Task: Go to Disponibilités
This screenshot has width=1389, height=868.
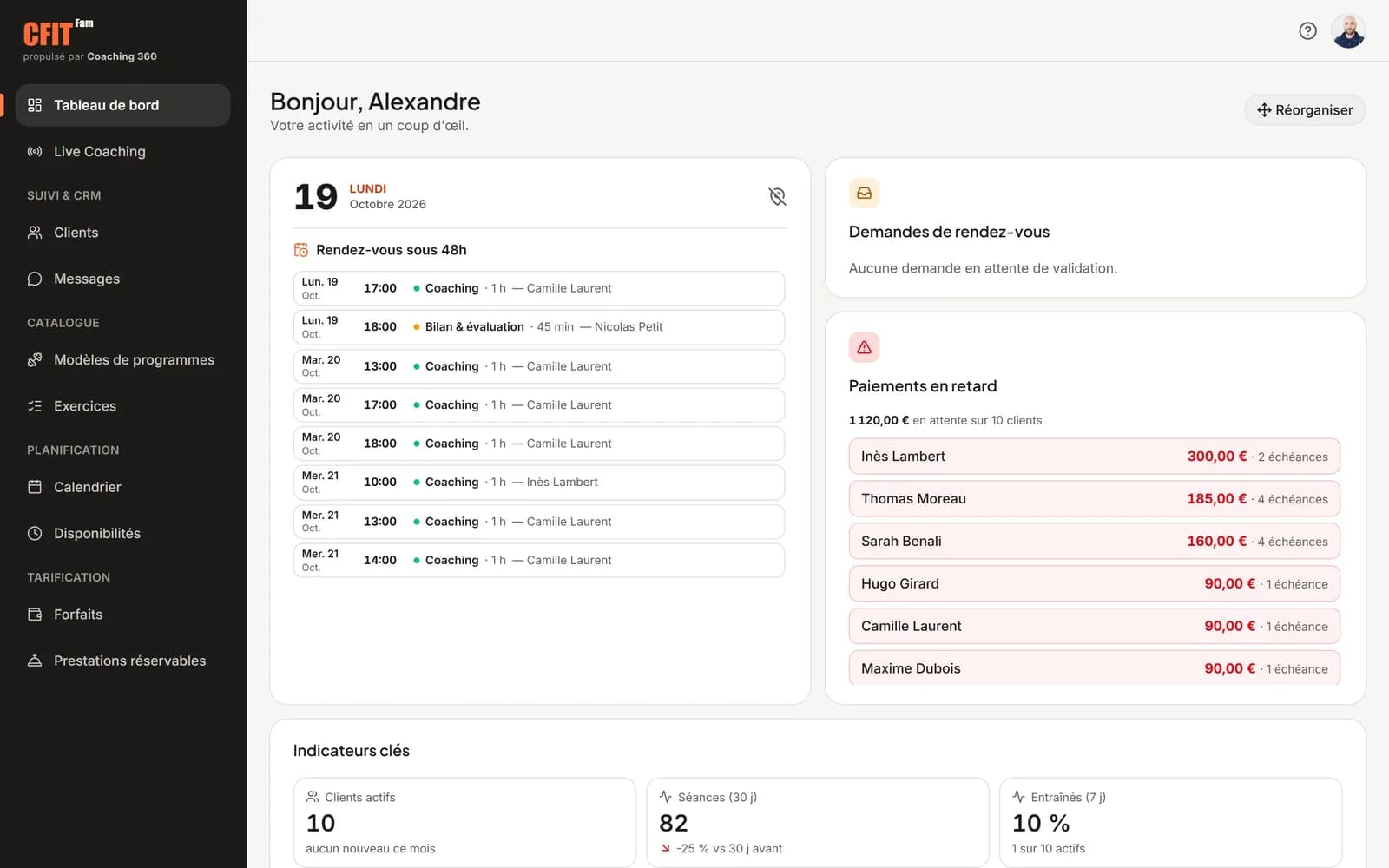Action: tap(122, 533)
